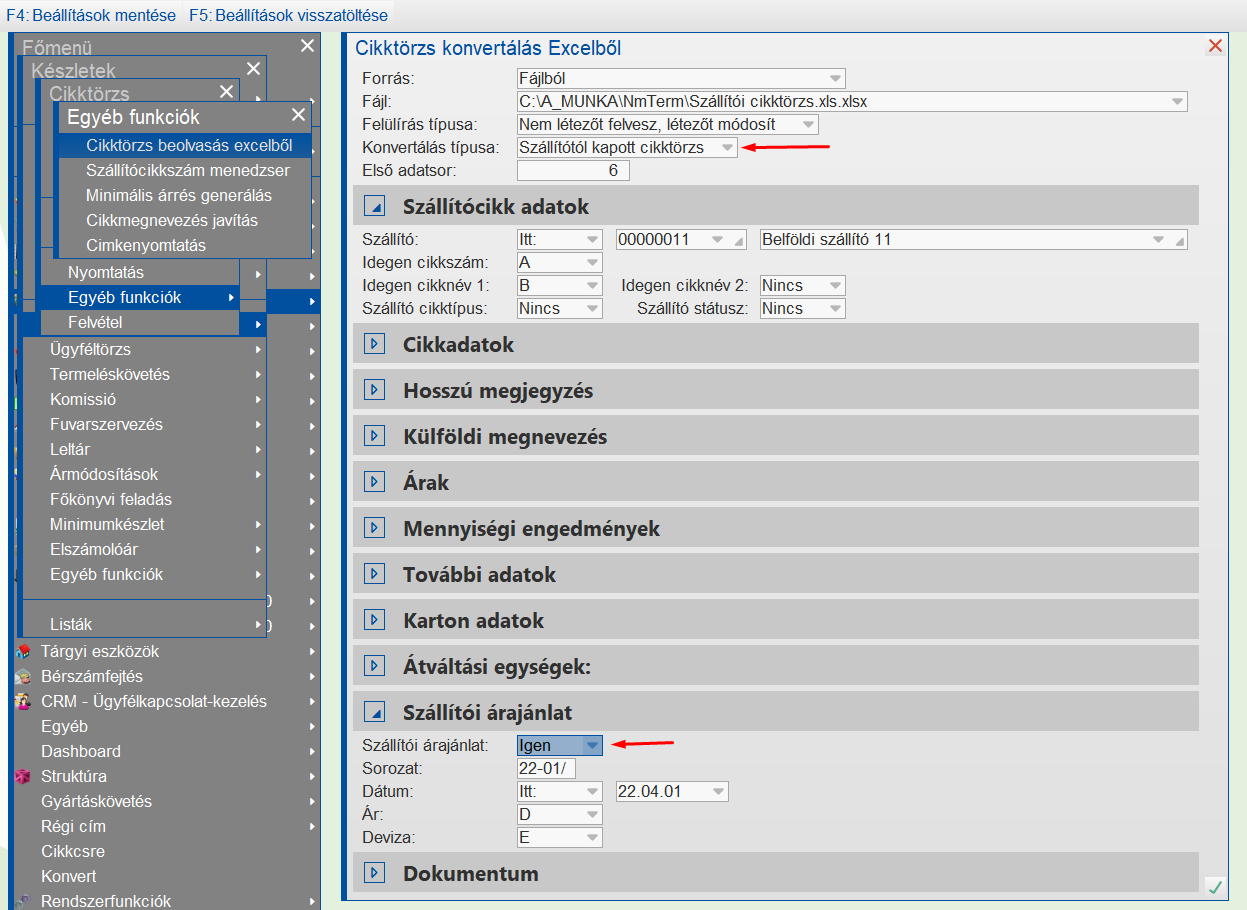Click the CRM Ügyfélkapcsolat-kezelés icon
1247x910 pixels.
pos(22,702)
